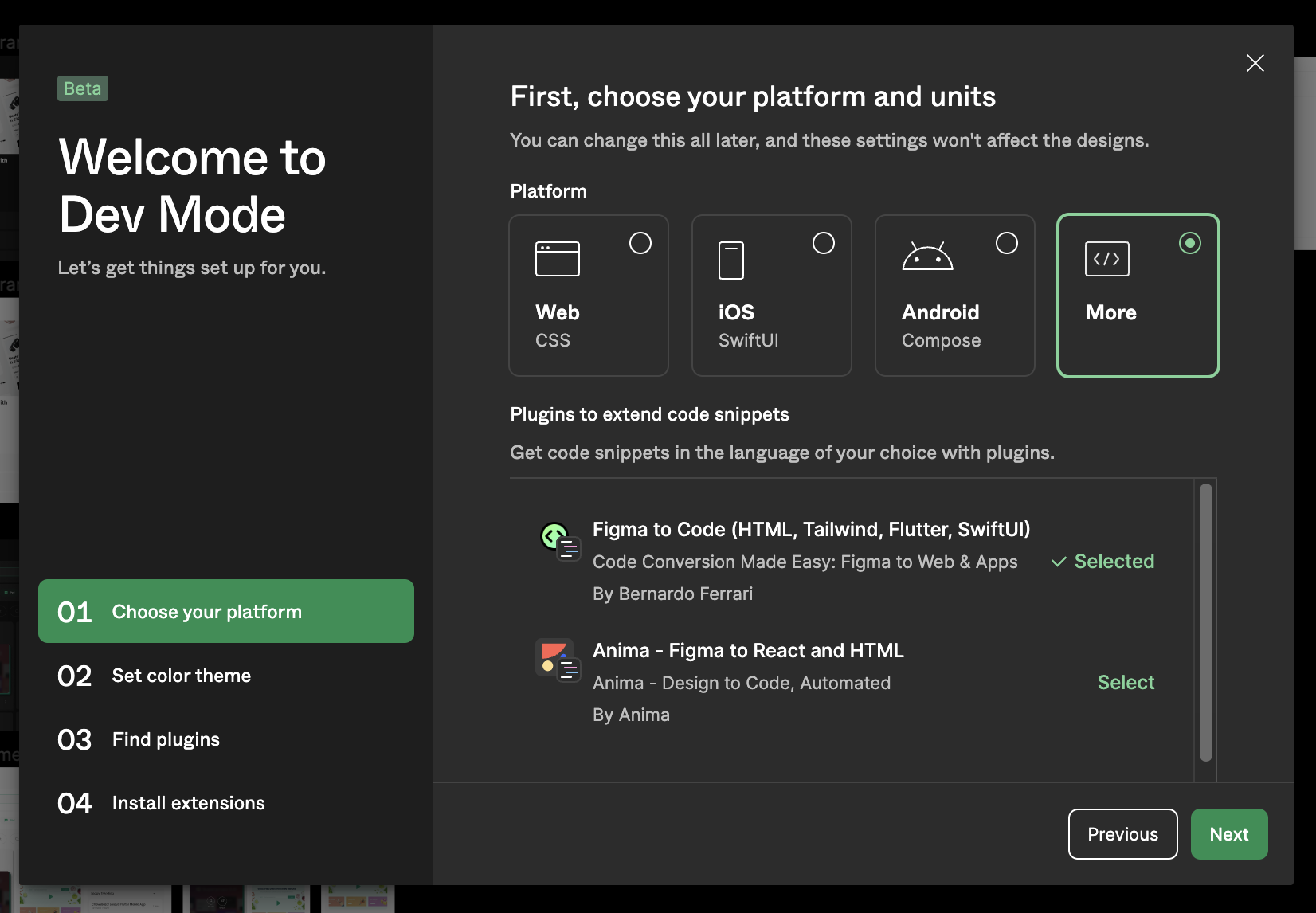Click the Previous button
This screenshot has height=913, width=1316.
1122,834
